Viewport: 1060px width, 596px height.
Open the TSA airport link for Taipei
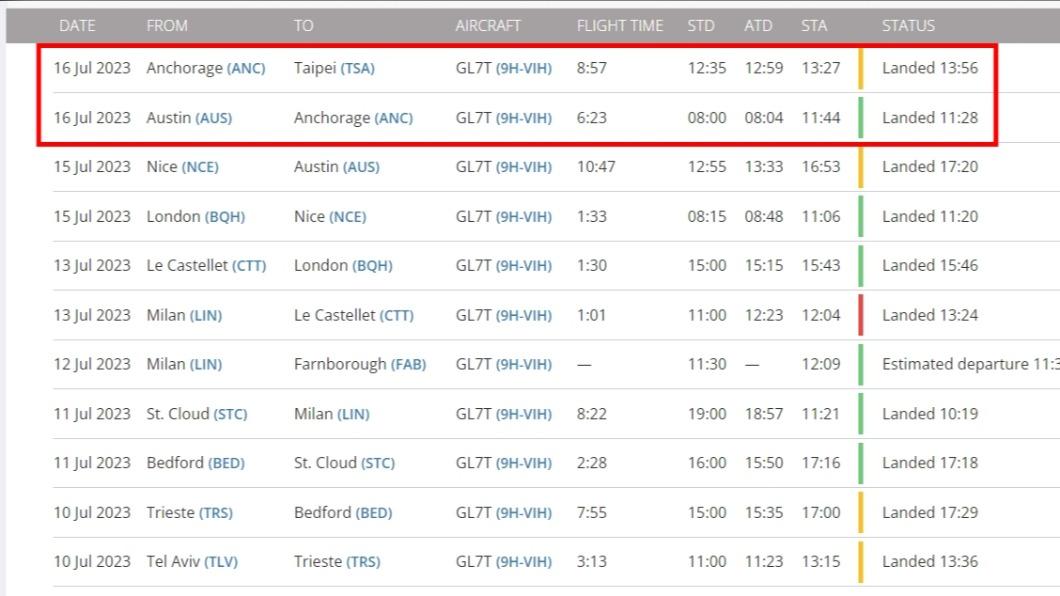pyautogui.click(x=358, y=68)
